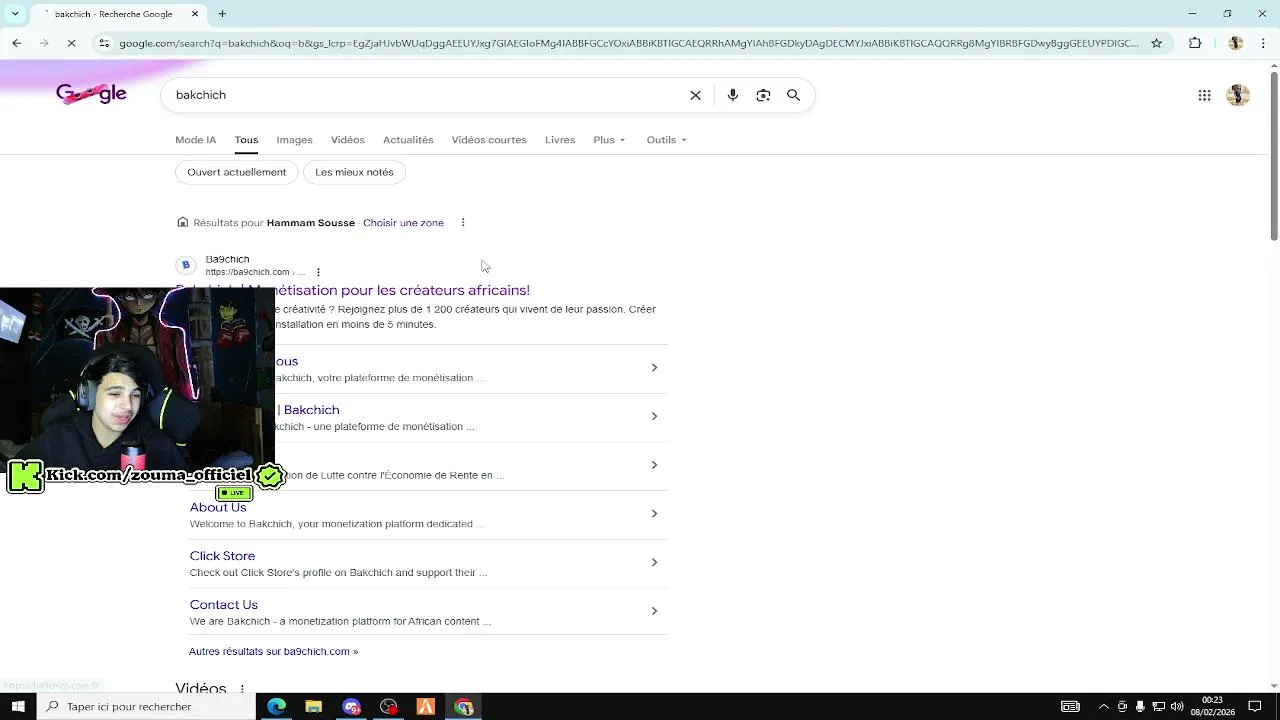
Task: Switch to the Mode IA tab
Action: pos(196,140)
